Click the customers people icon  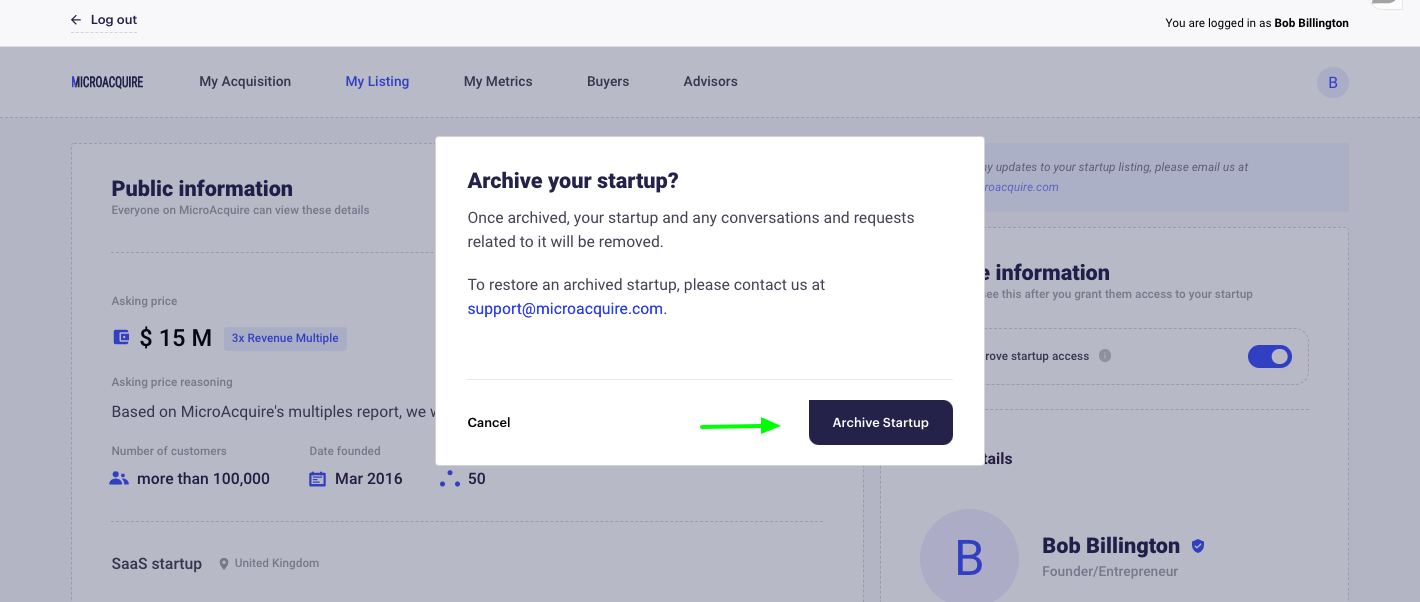click(119, 479)
